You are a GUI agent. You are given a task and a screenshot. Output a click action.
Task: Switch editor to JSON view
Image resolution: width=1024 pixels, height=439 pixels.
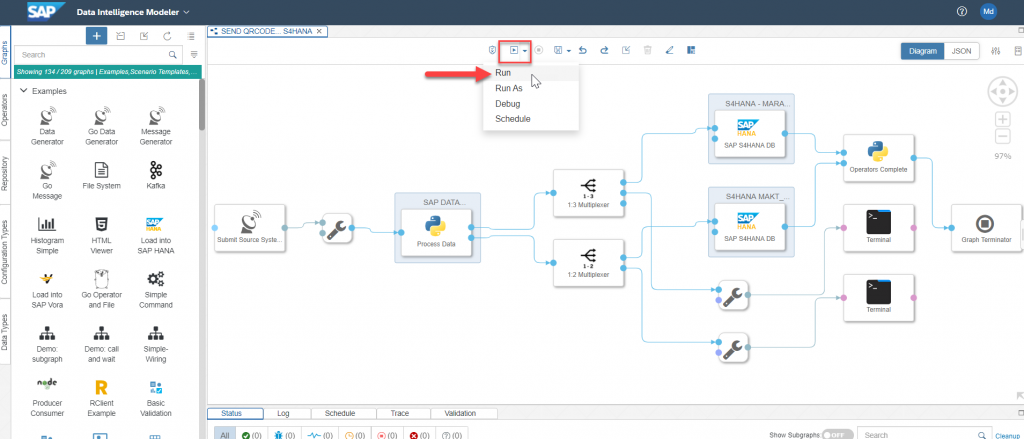tap(961, 51)
